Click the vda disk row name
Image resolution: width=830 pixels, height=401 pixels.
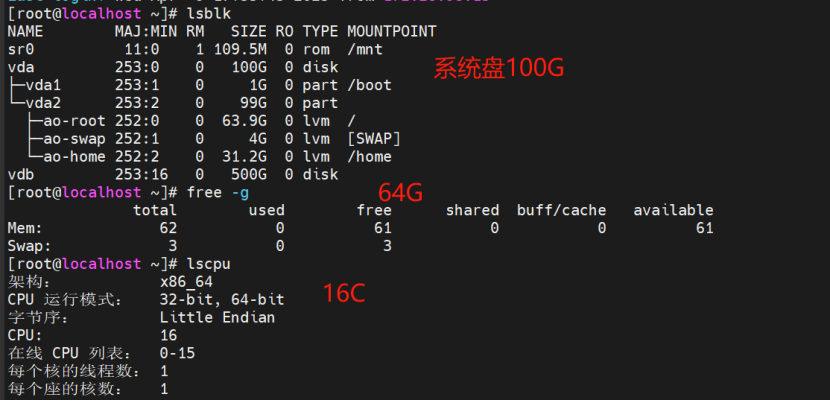[21, 68]
